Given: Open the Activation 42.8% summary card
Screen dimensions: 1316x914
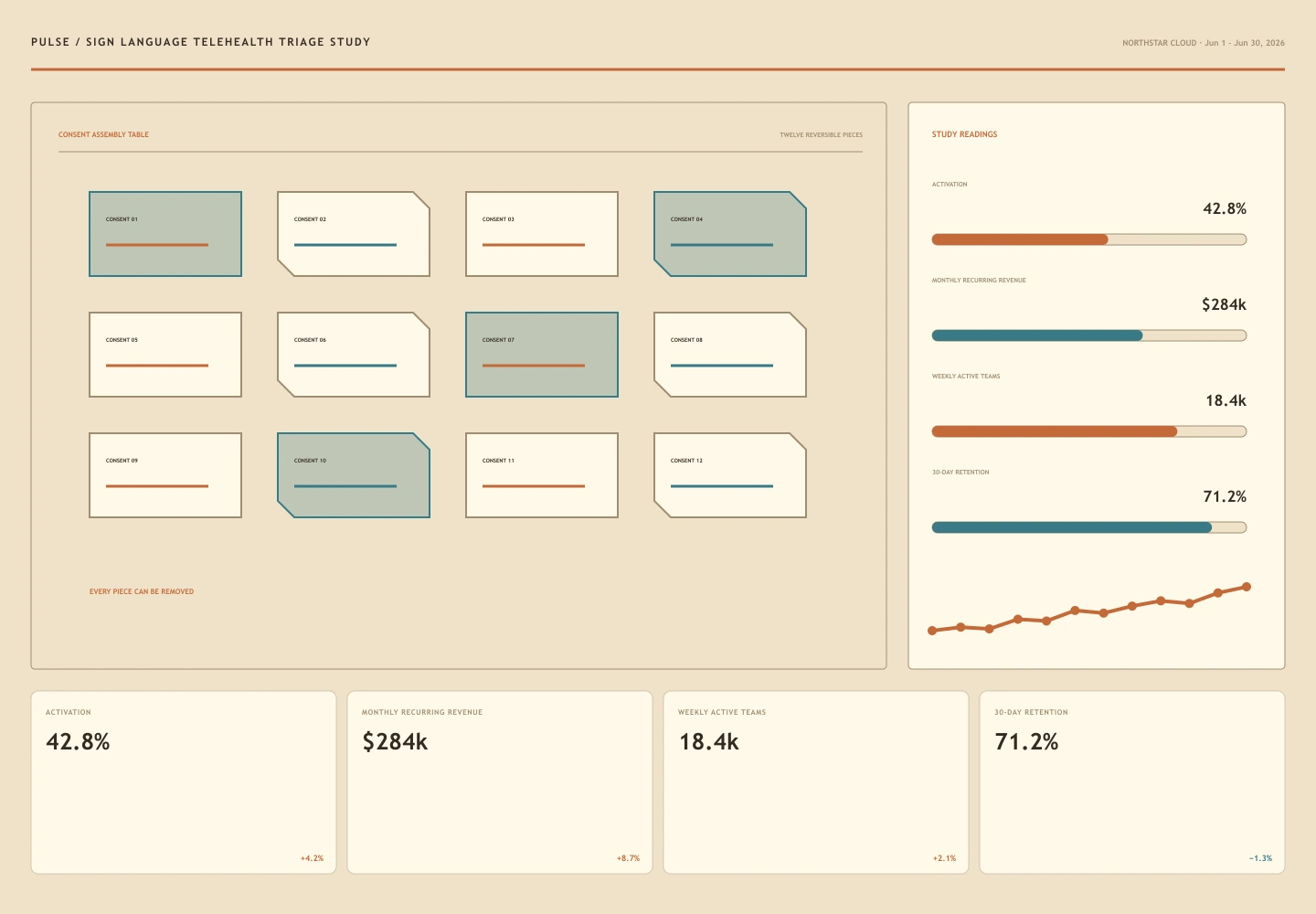Looking at the screenshot, I should point(184,782).
